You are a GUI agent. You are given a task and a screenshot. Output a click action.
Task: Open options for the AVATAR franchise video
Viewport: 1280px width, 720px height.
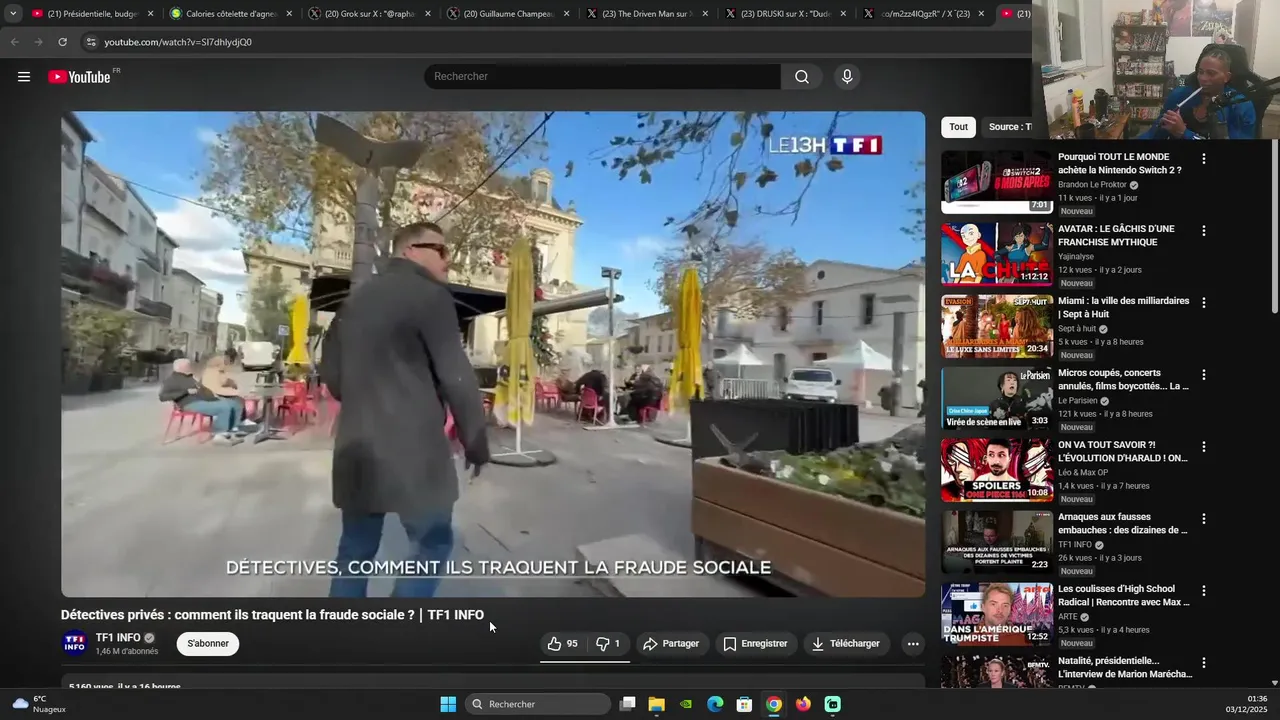1204,231
